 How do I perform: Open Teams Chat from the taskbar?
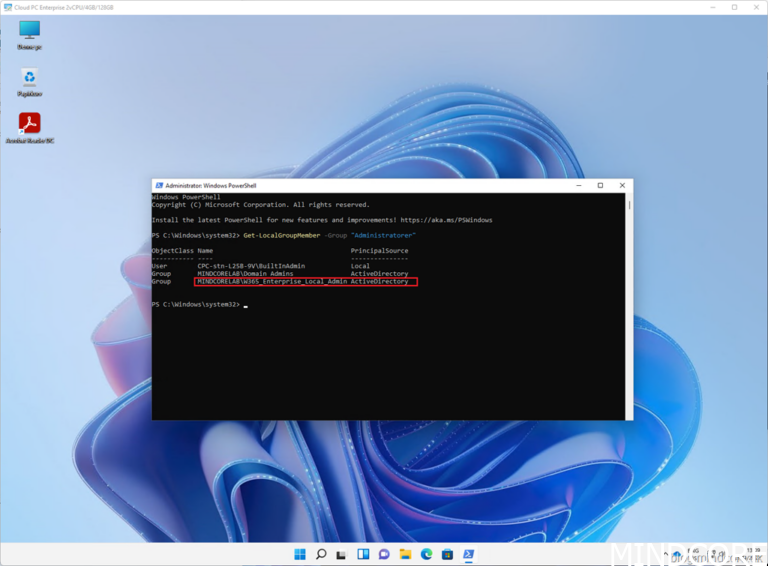(384, 554)
